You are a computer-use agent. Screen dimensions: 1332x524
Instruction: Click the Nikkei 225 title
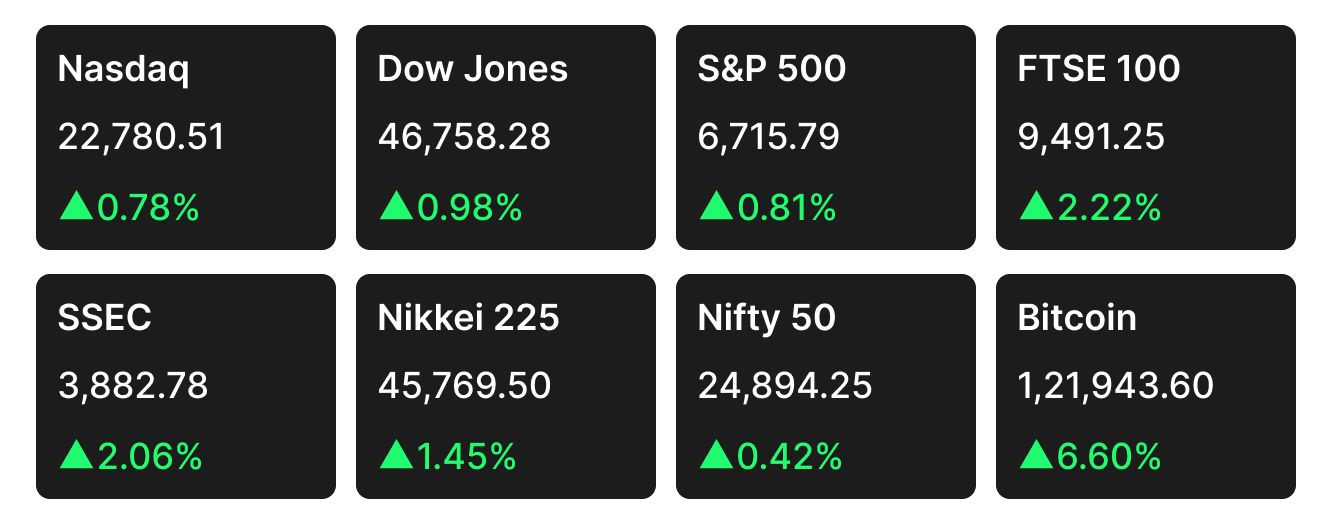468,318
